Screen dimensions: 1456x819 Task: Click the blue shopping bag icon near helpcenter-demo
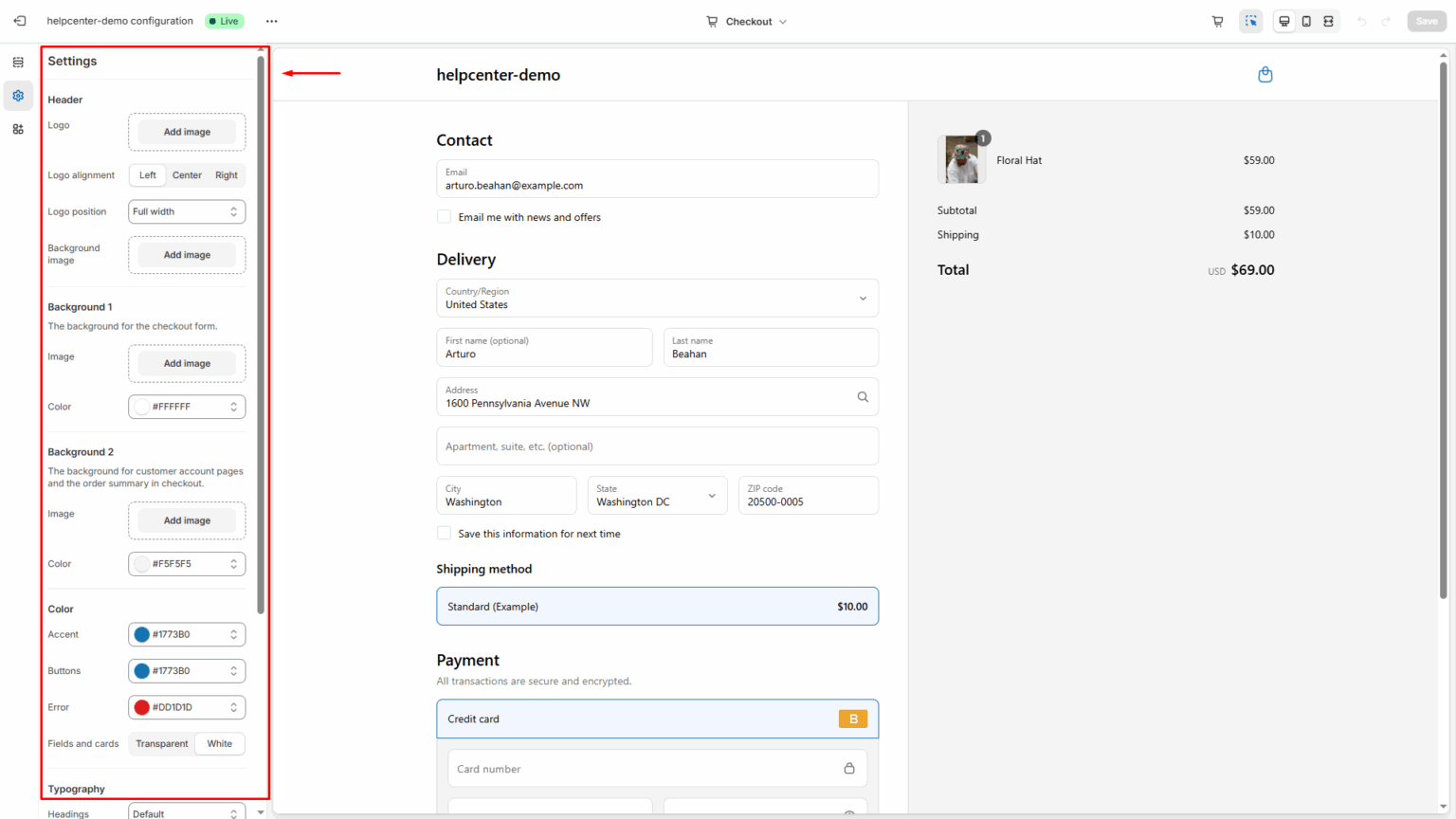click(x=1265, y=74)
